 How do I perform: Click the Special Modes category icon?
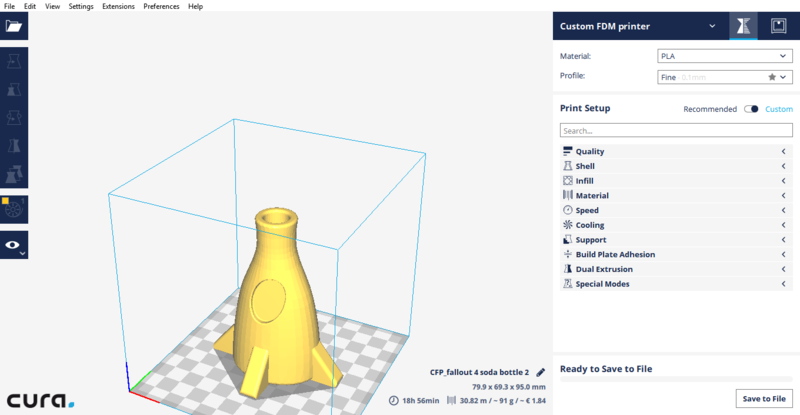coord(567,284)
